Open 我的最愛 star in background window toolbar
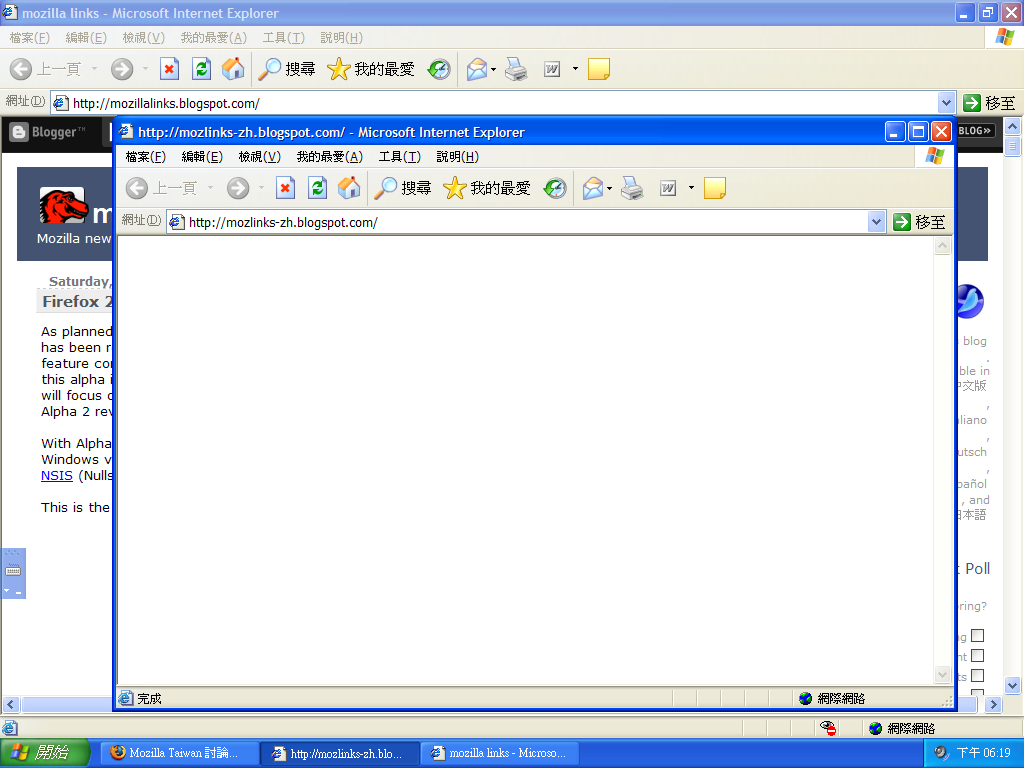 [x=370, y=69]
